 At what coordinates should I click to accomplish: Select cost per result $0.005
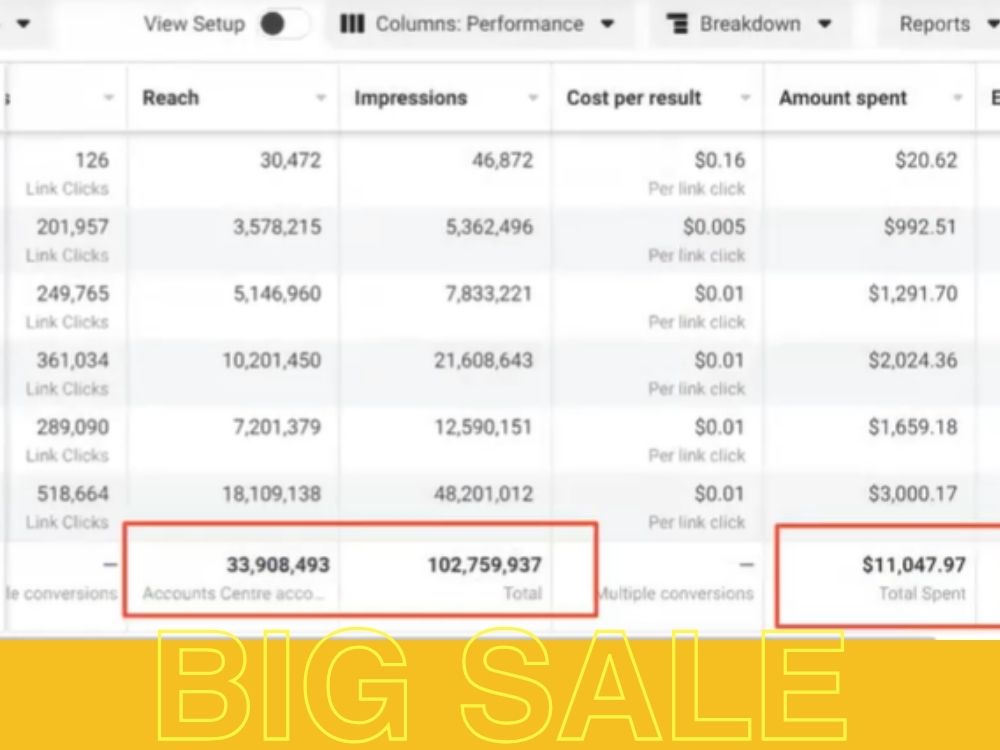714,227
